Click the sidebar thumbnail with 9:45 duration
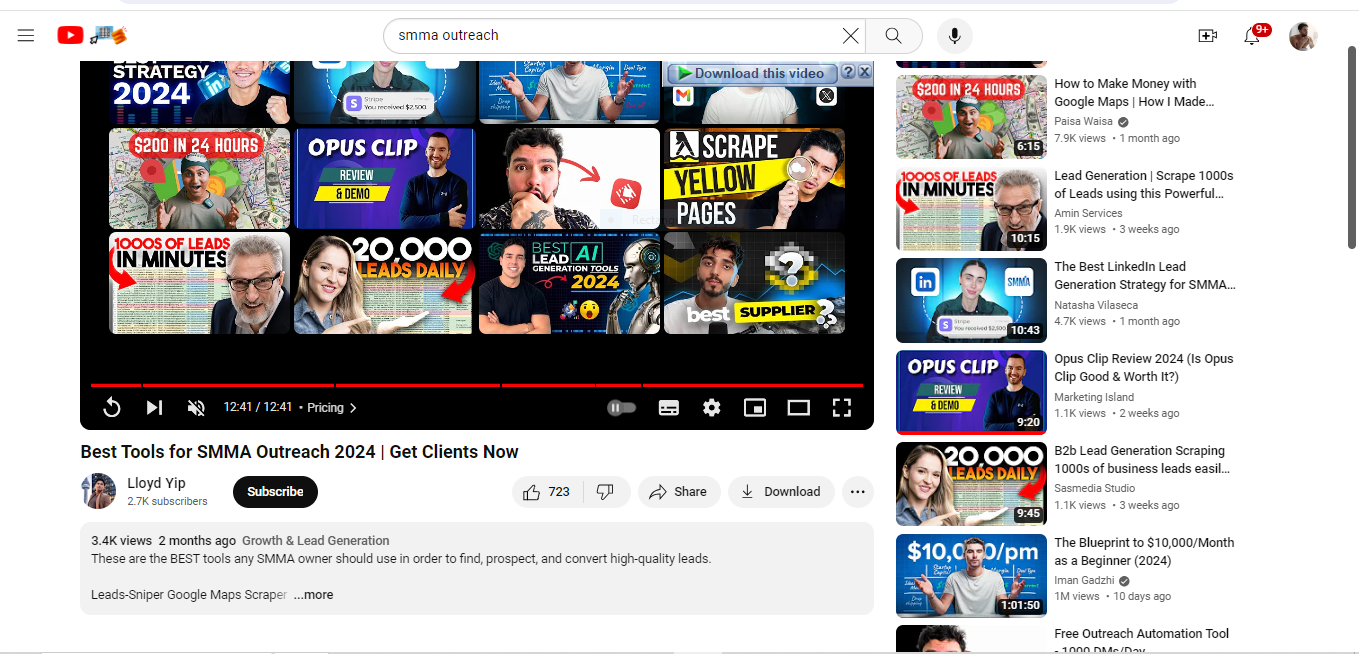Screen dimensions: 1359x654 coord(971,484)
